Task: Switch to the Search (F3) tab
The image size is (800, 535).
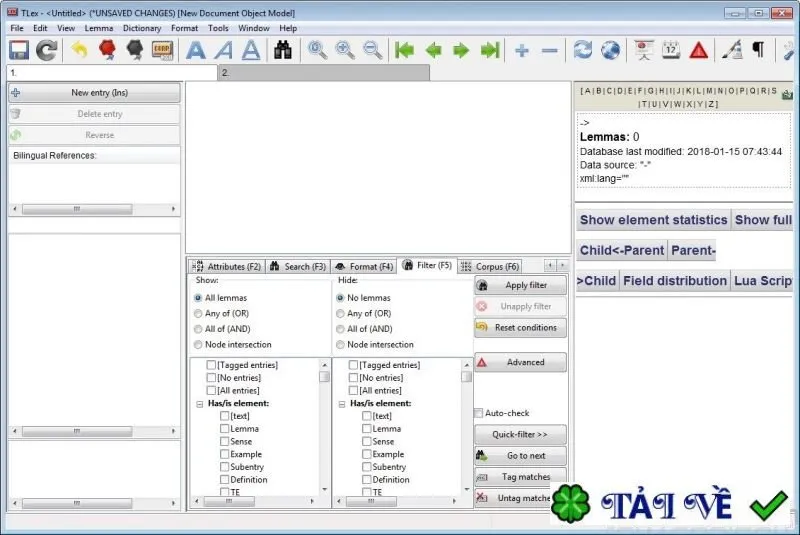Action: click(298, 266)
